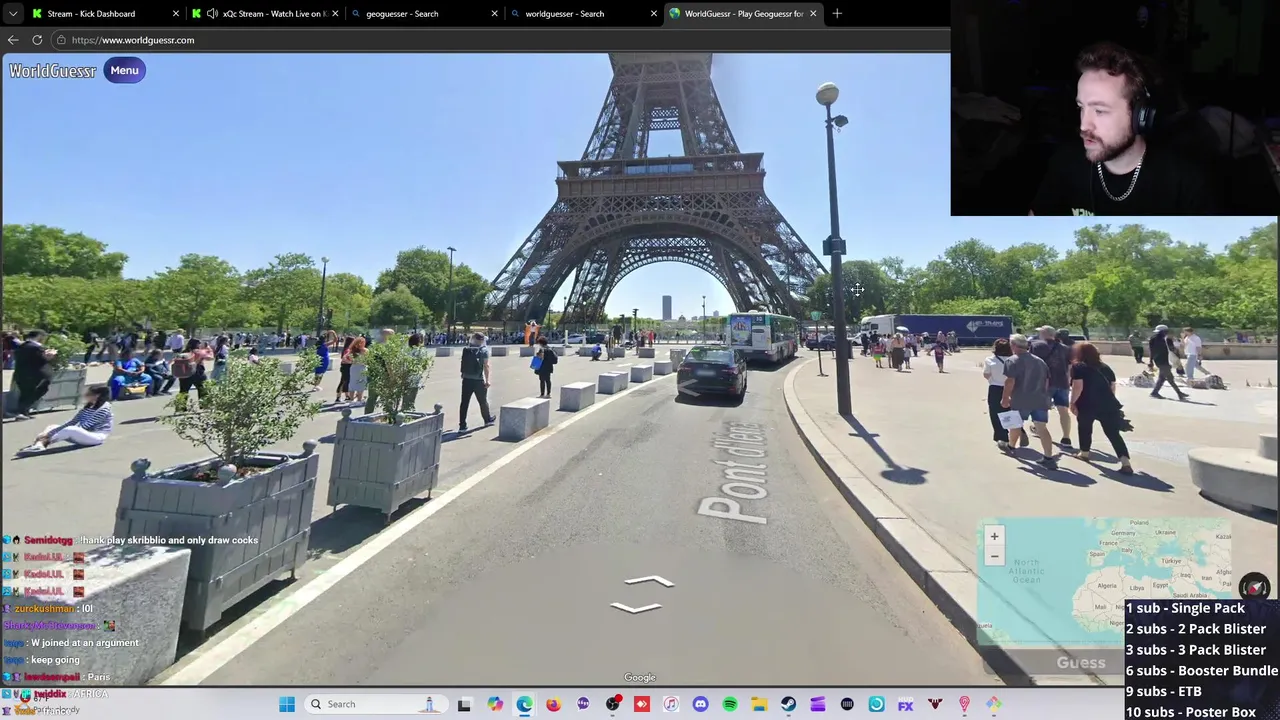Open a new browser tab

coord(837,13)
